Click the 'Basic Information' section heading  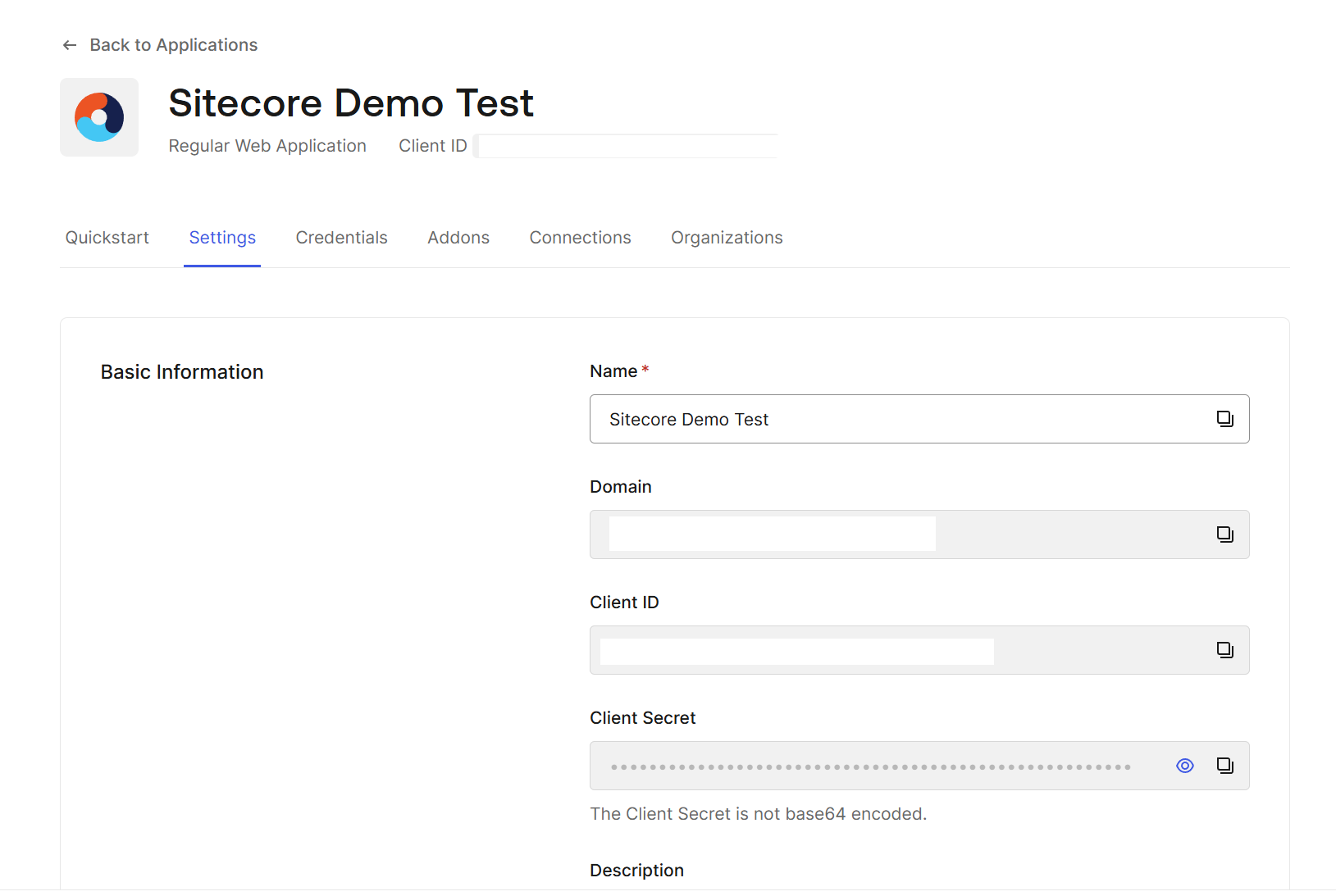point(182,372)
